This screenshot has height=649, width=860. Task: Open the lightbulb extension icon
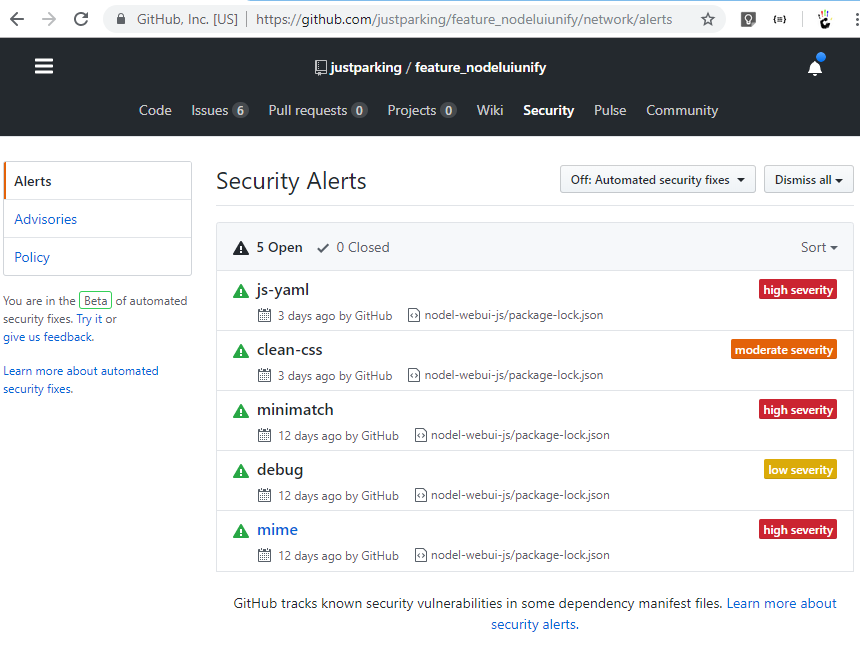pos(748,19)
